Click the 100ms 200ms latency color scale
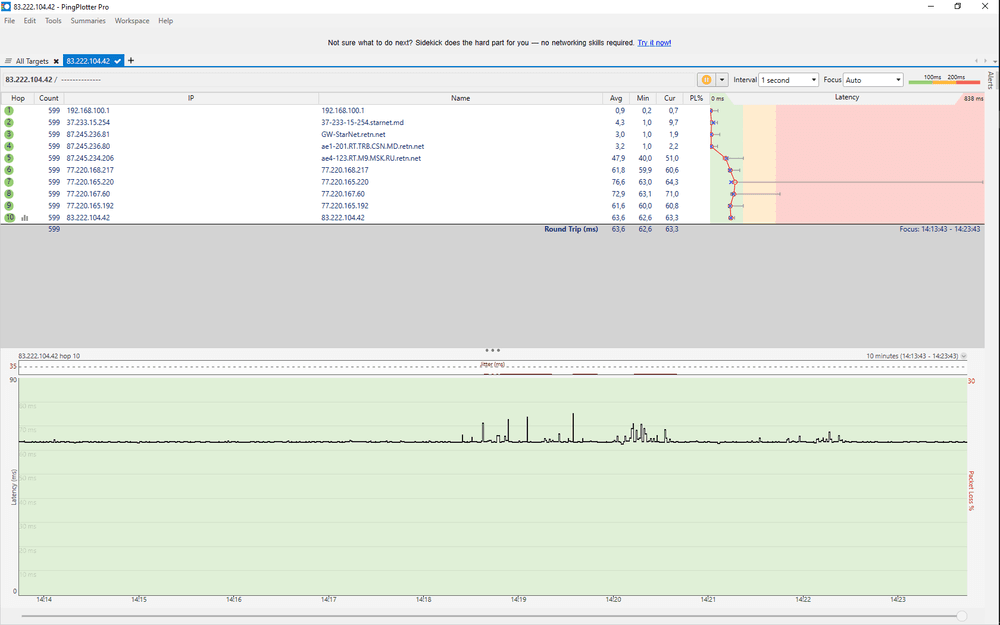The image size is (1000, 625). [944, 79]
